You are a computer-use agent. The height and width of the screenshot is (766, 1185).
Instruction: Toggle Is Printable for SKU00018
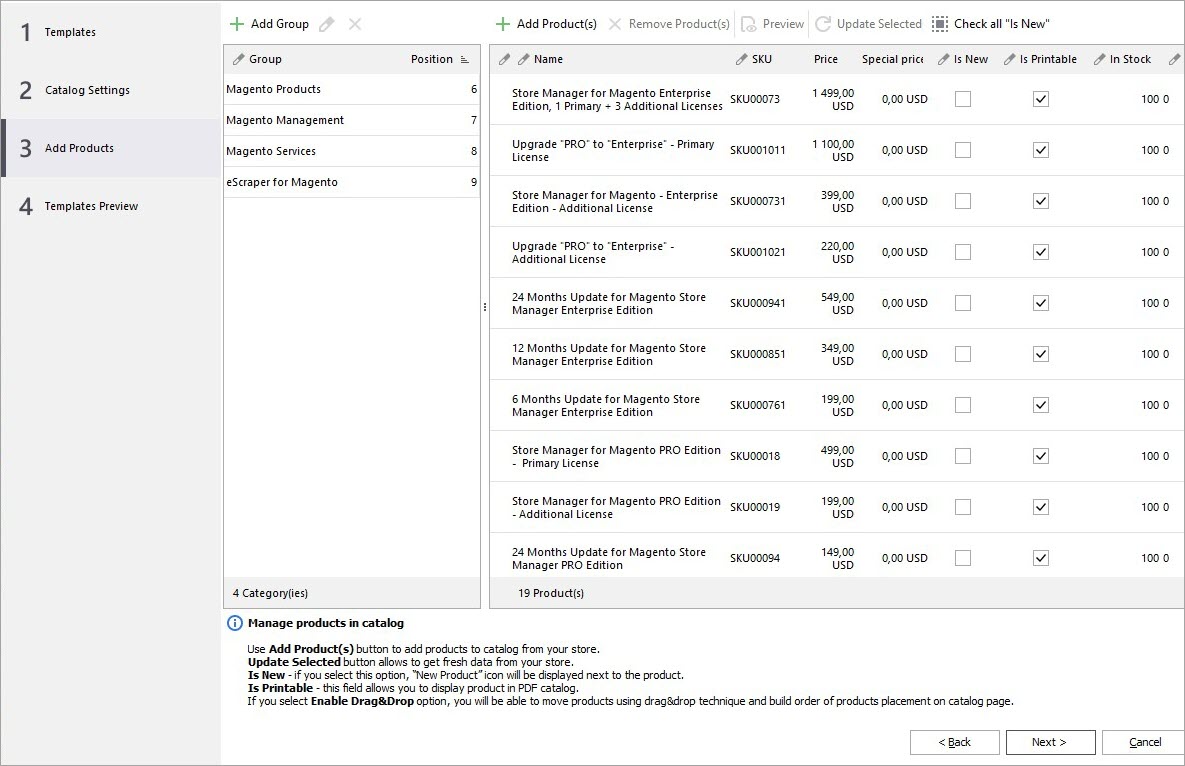[1041, 456]
